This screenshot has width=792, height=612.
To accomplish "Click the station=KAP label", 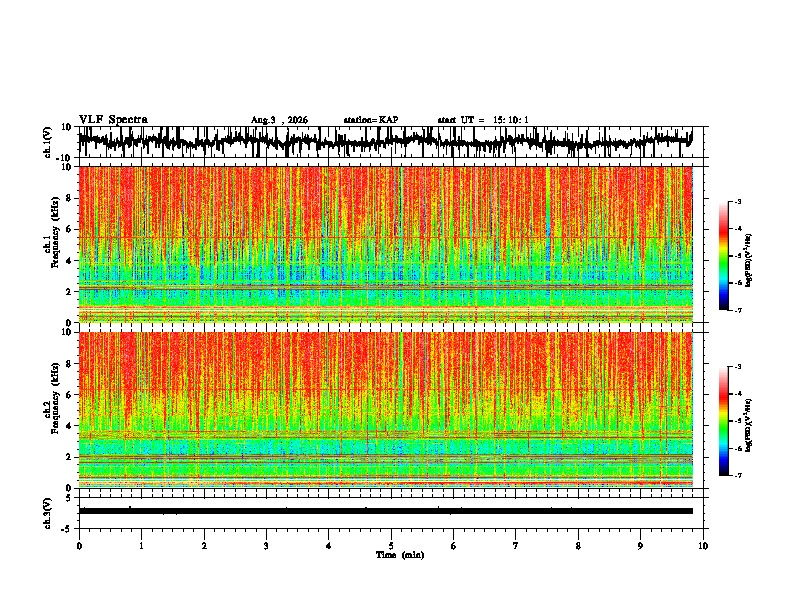I will pyautogui.click(x=371, y=120).
